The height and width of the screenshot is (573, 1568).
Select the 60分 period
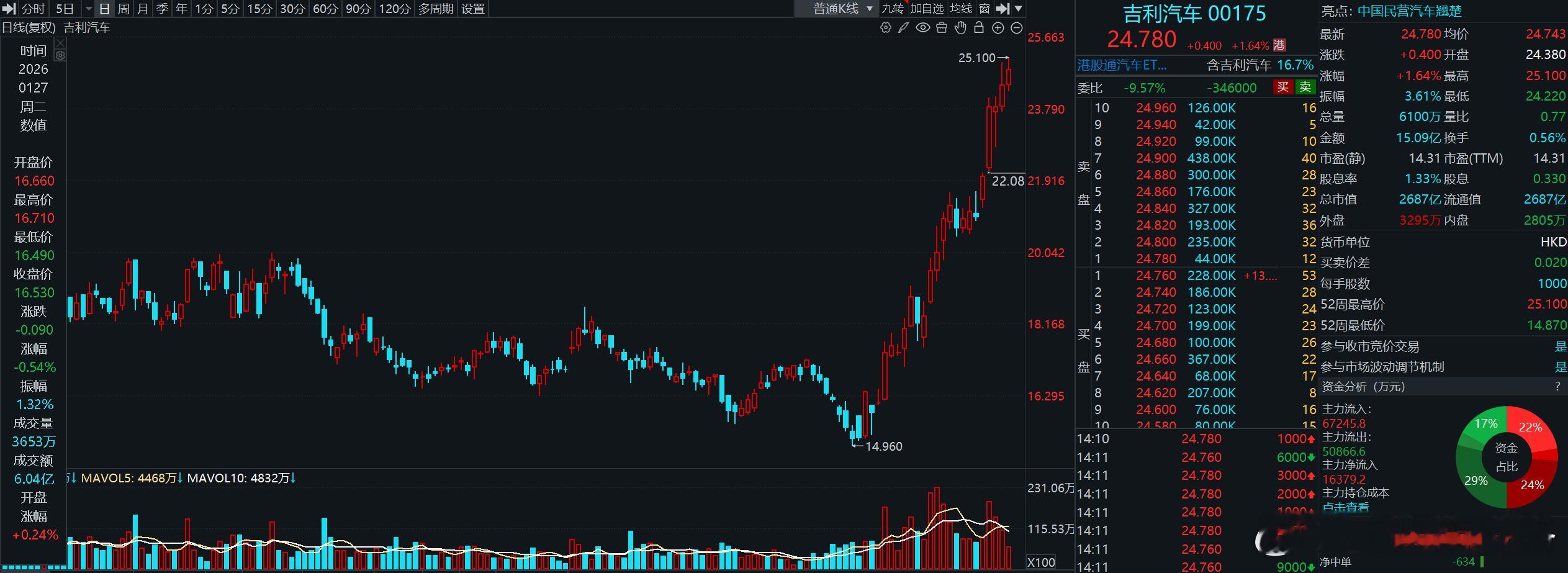[325, 9]
